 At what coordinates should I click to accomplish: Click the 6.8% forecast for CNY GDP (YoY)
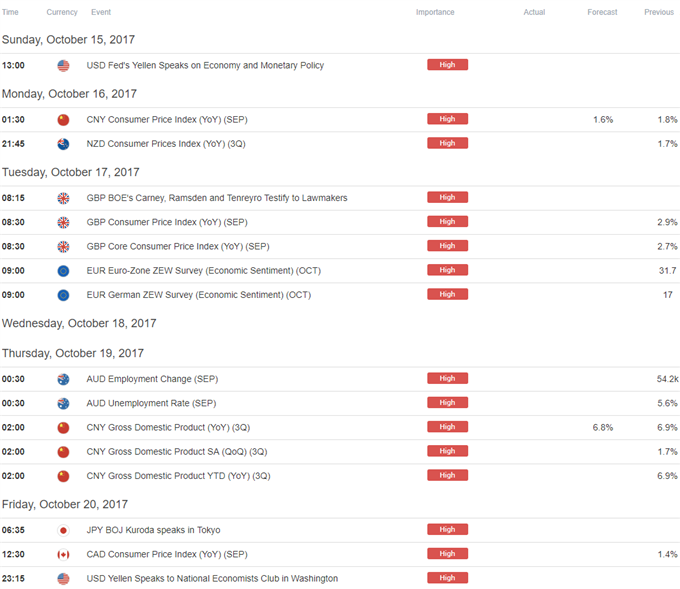[603, 428]
